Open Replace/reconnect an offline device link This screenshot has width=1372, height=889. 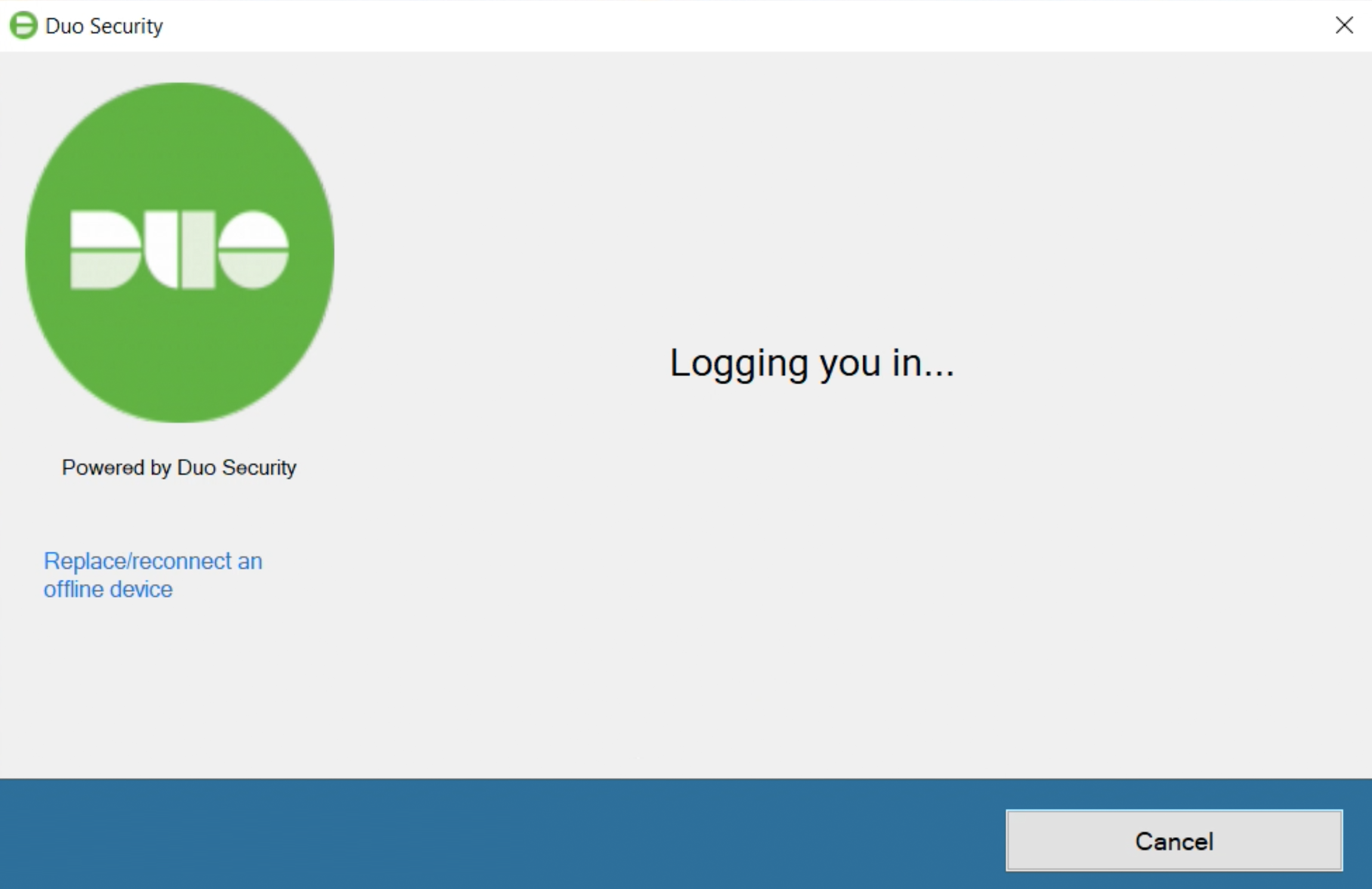[153, 575]
